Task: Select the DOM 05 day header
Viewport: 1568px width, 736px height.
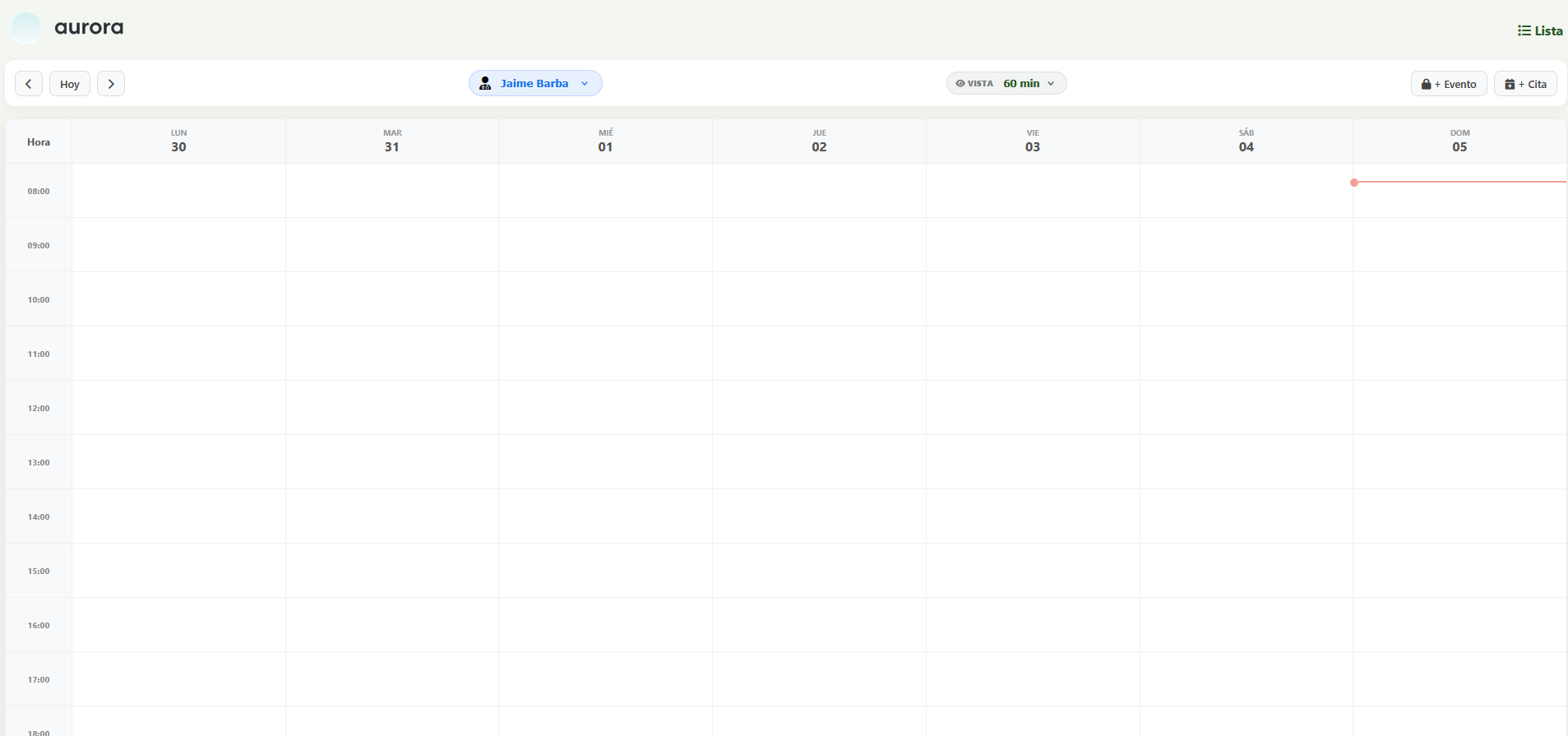Action: [1459, 141]
